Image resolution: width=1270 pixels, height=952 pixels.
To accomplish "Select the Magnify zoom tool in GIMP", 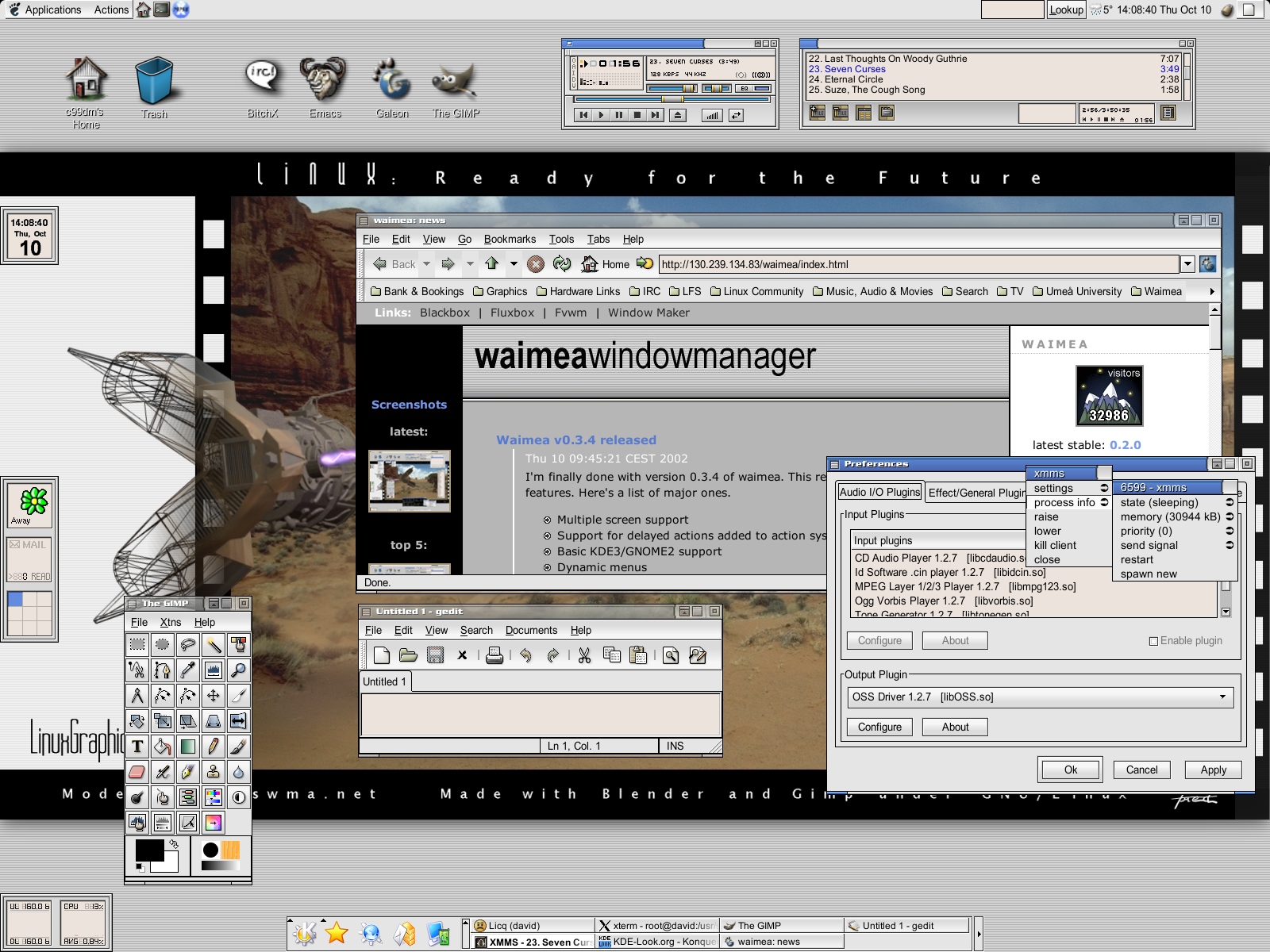I will point(239,670).
